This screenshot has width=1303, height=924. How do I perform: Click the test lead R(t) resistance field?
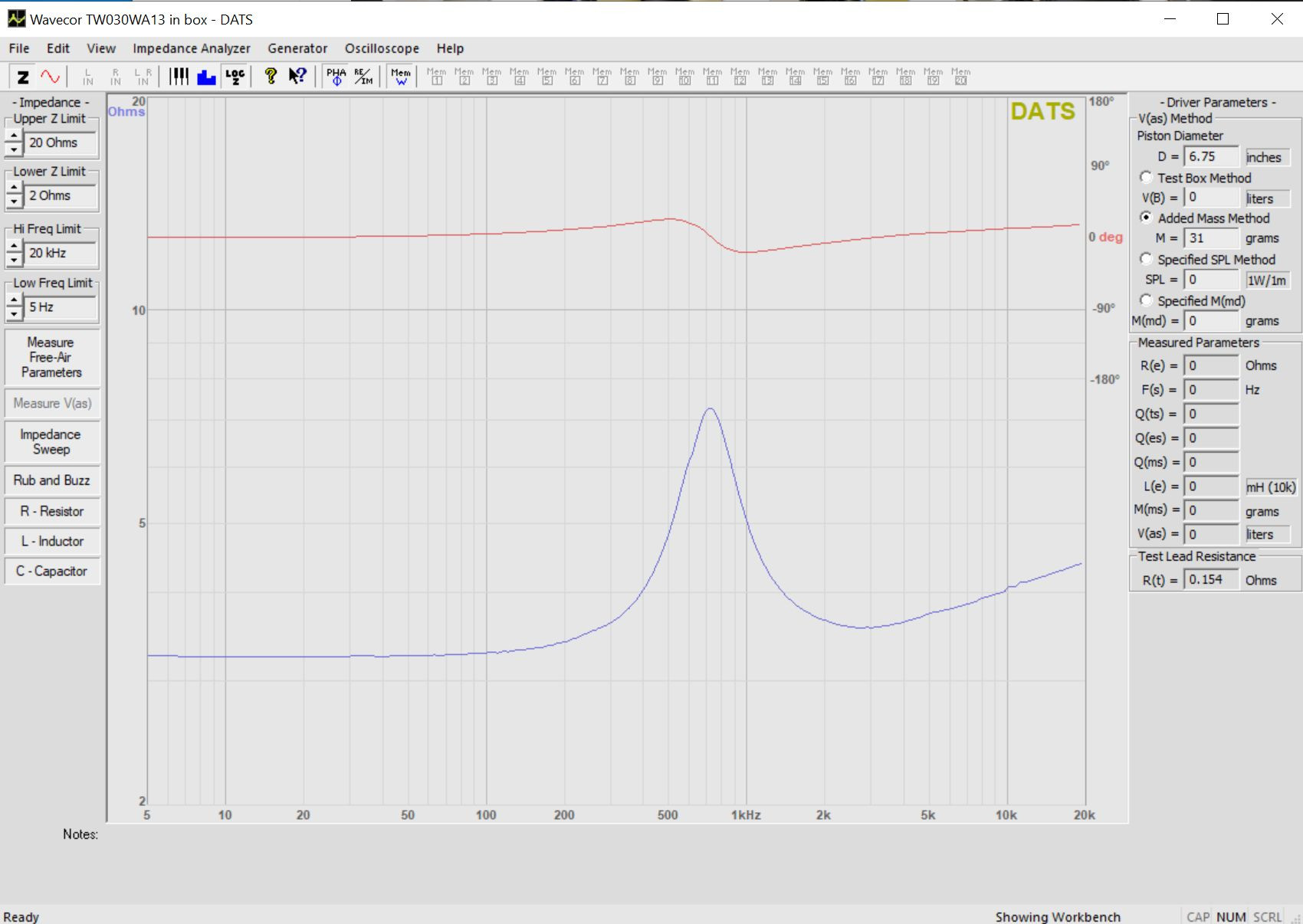(1211, 580)
